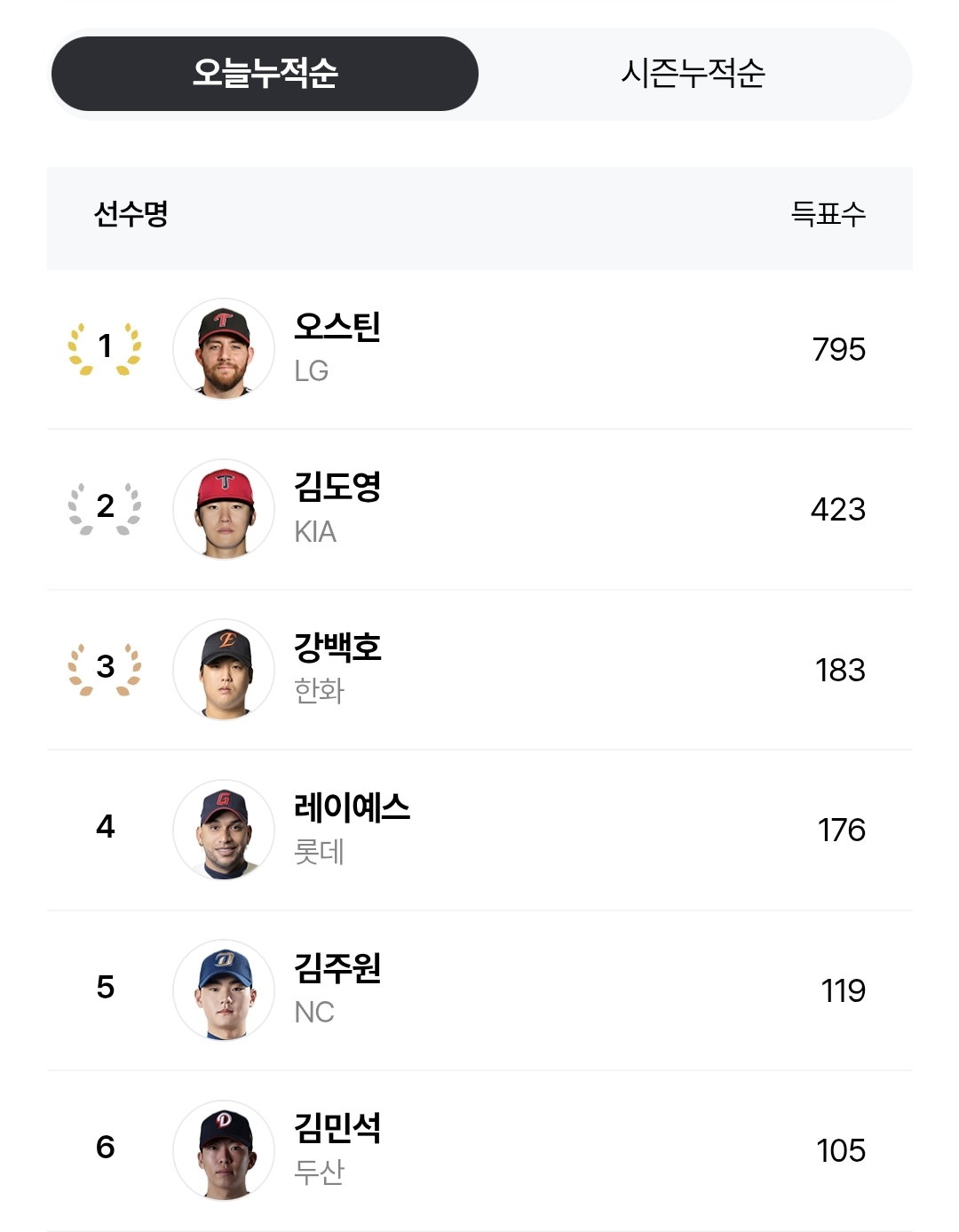Open 강백호's player photo
Image resolution: width=959 pixels, height=1232 pixels.
click(x=224, y=670)
